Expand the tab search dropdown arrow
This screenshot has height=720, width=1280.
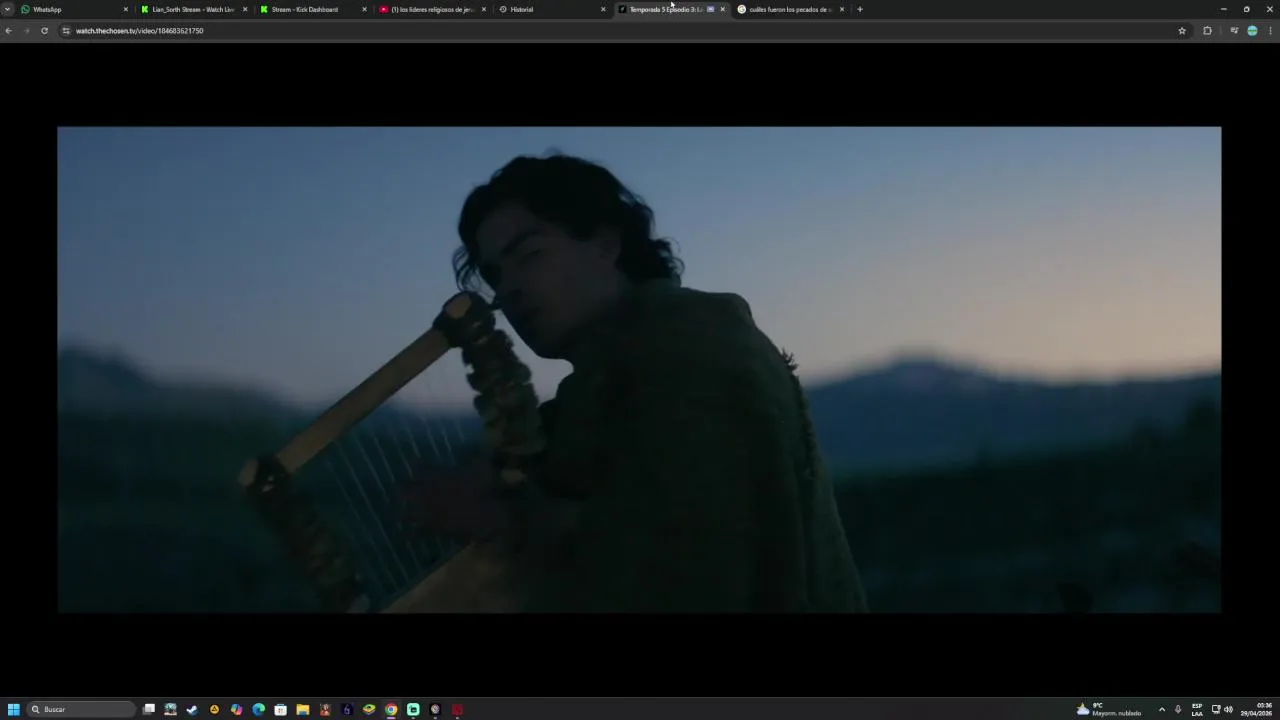7,9
